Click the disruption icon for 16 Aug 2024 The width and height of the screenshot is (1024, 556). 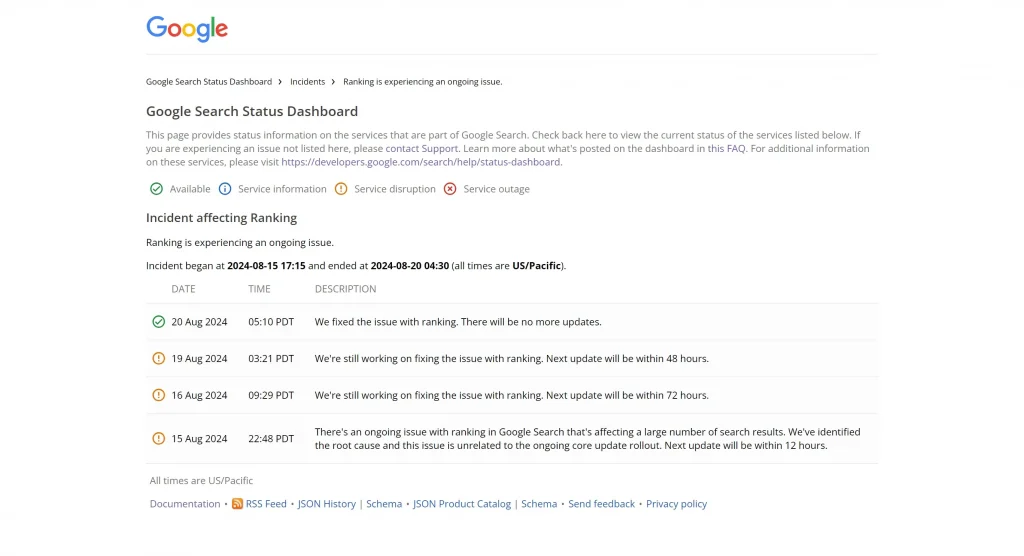tap(159, 395)
